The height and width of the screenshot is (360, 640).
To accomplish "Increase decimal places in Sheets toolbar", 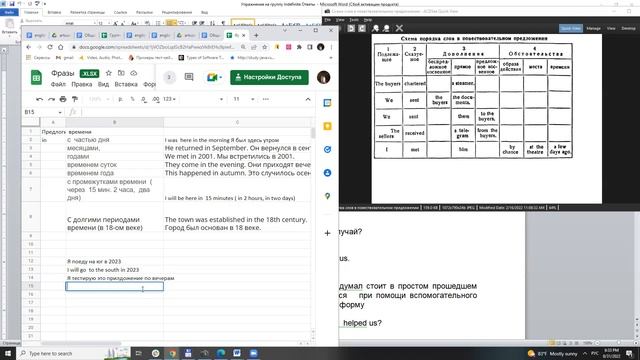I will [156, 99].
